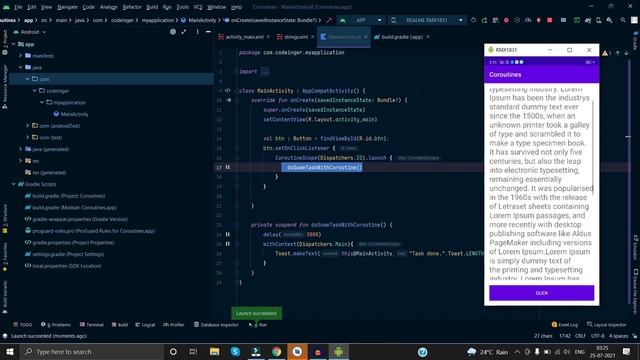Open the Build menu
640x360 pixels.
[152, 7]
